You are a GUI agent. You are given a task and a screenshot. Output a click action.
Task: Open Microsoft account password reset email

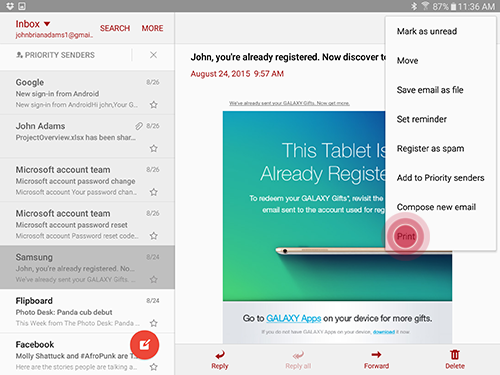click(x=87, y=224)
